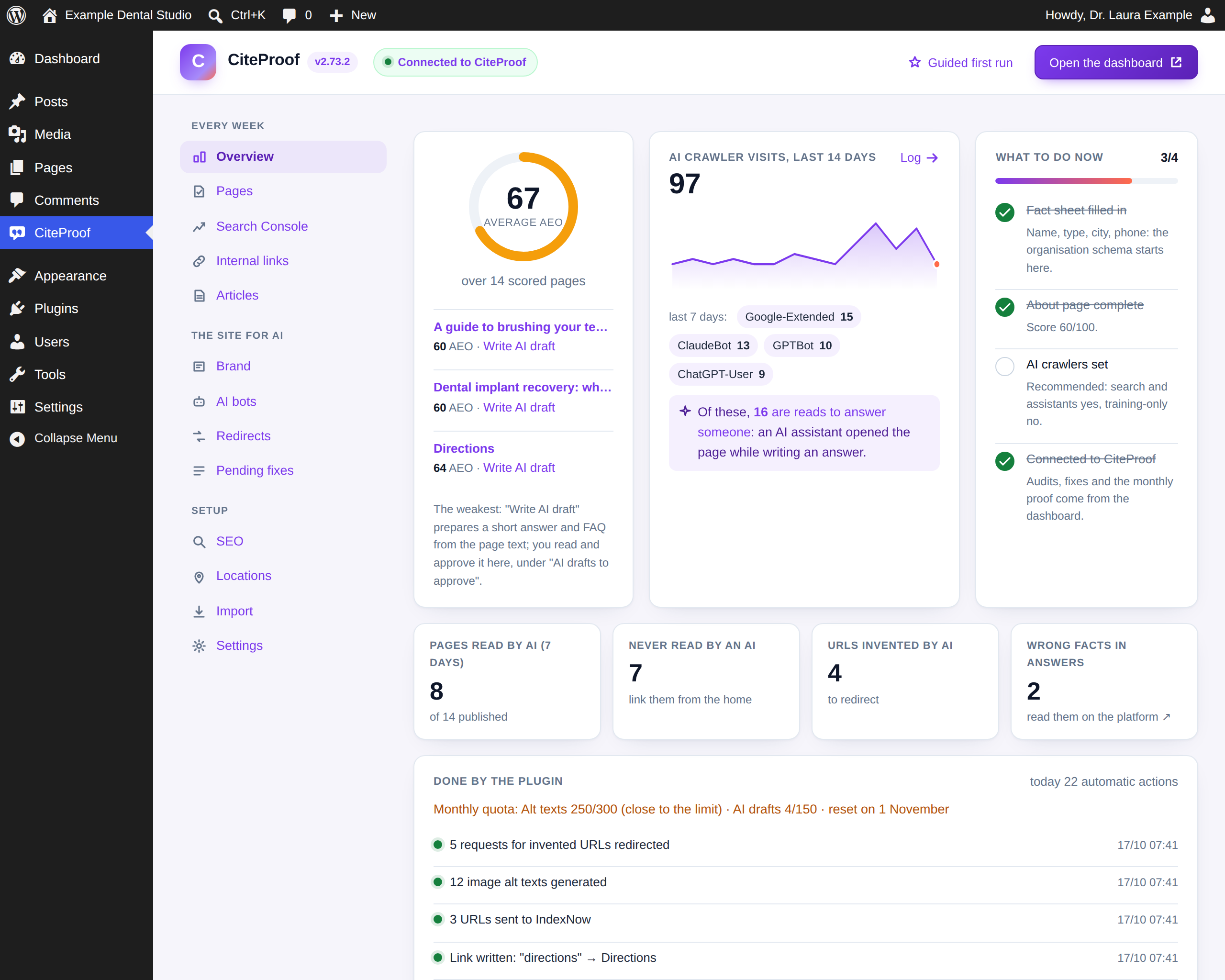This screenshot has width=1225, height=980.
Task: Click Write AI draft for Directions
Action: pyautogui.click(x=519, y=468)
